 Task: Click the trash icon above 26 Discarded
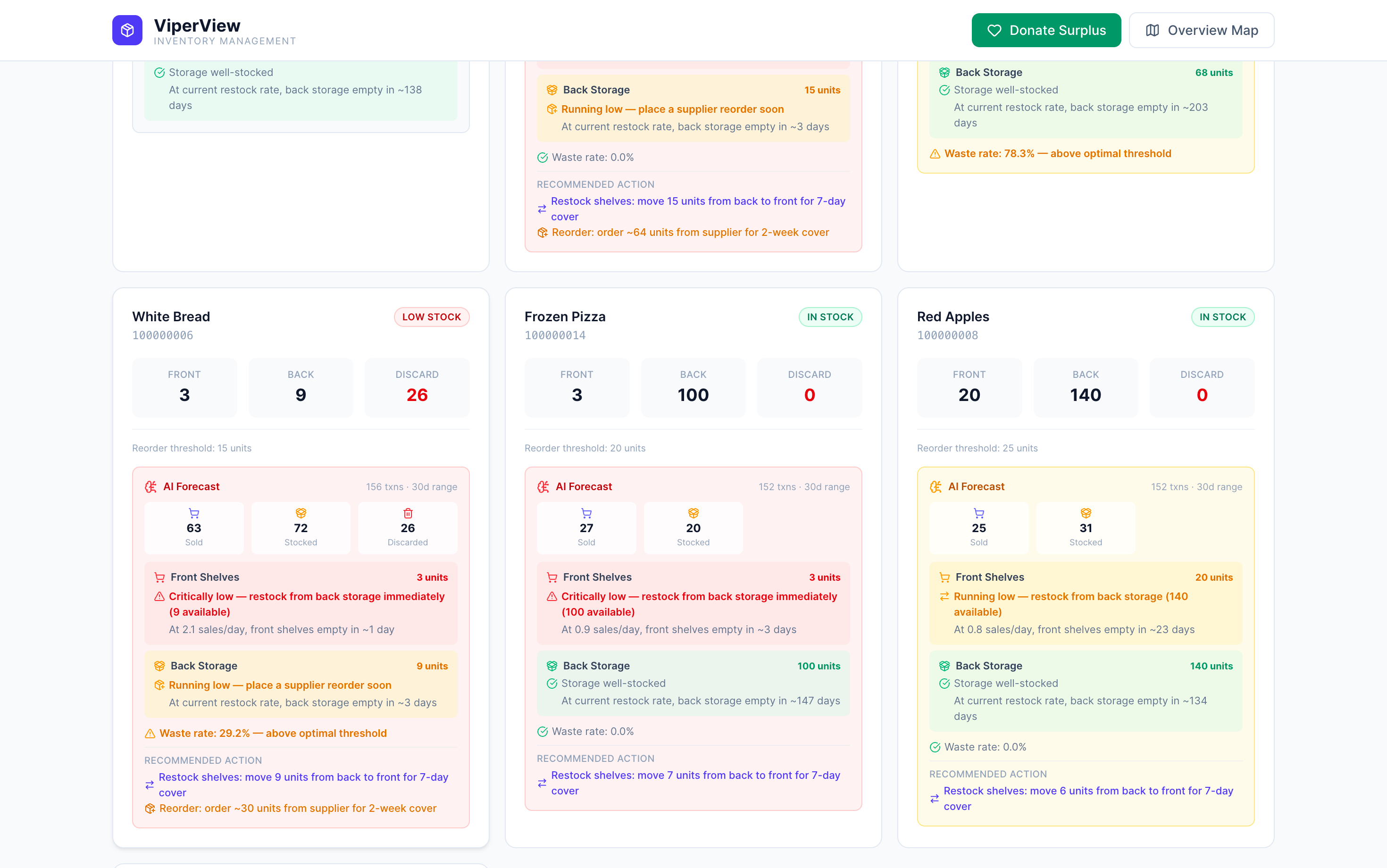click(x=408, y=513)
